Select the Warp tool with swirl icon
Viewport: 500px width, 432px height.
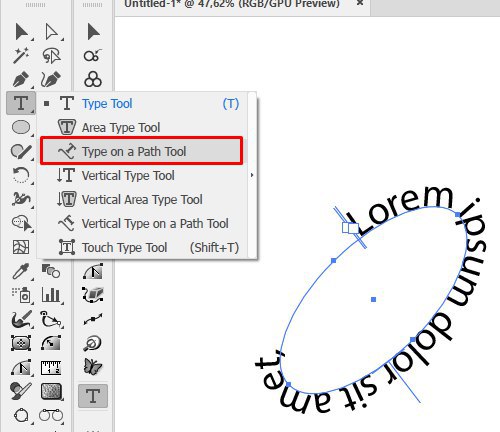21,199
